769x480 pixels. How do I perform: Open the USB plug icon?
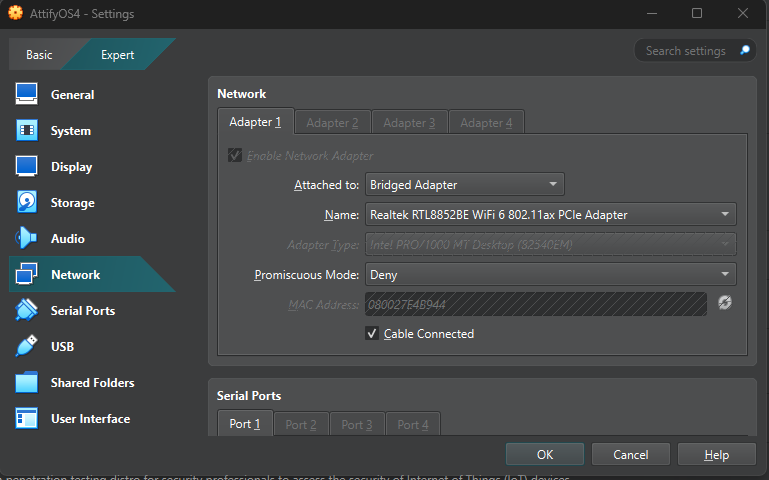coord(27,347)
